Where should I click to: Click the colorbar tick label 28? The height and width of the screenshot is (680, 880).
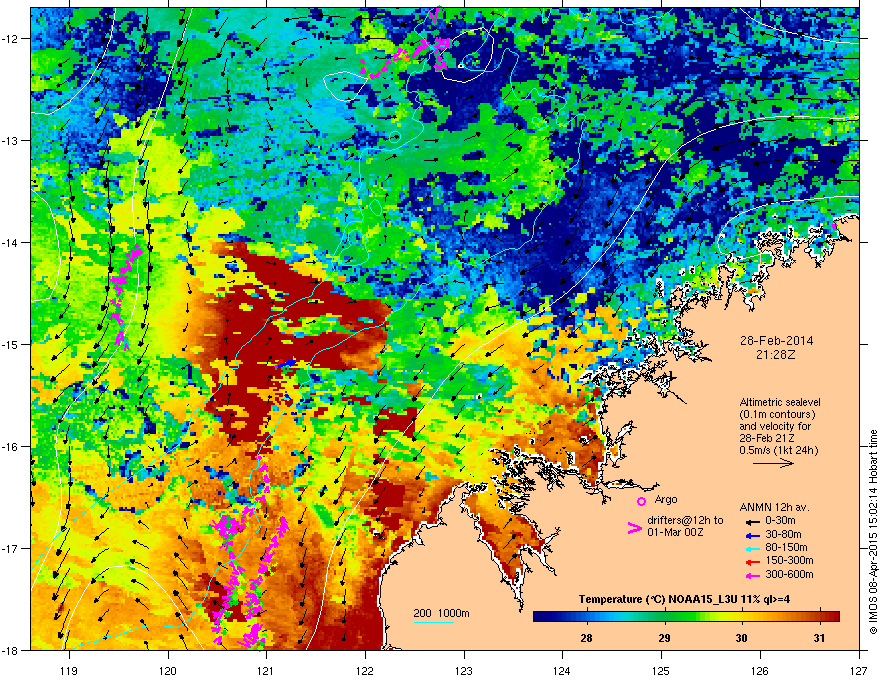586,638
